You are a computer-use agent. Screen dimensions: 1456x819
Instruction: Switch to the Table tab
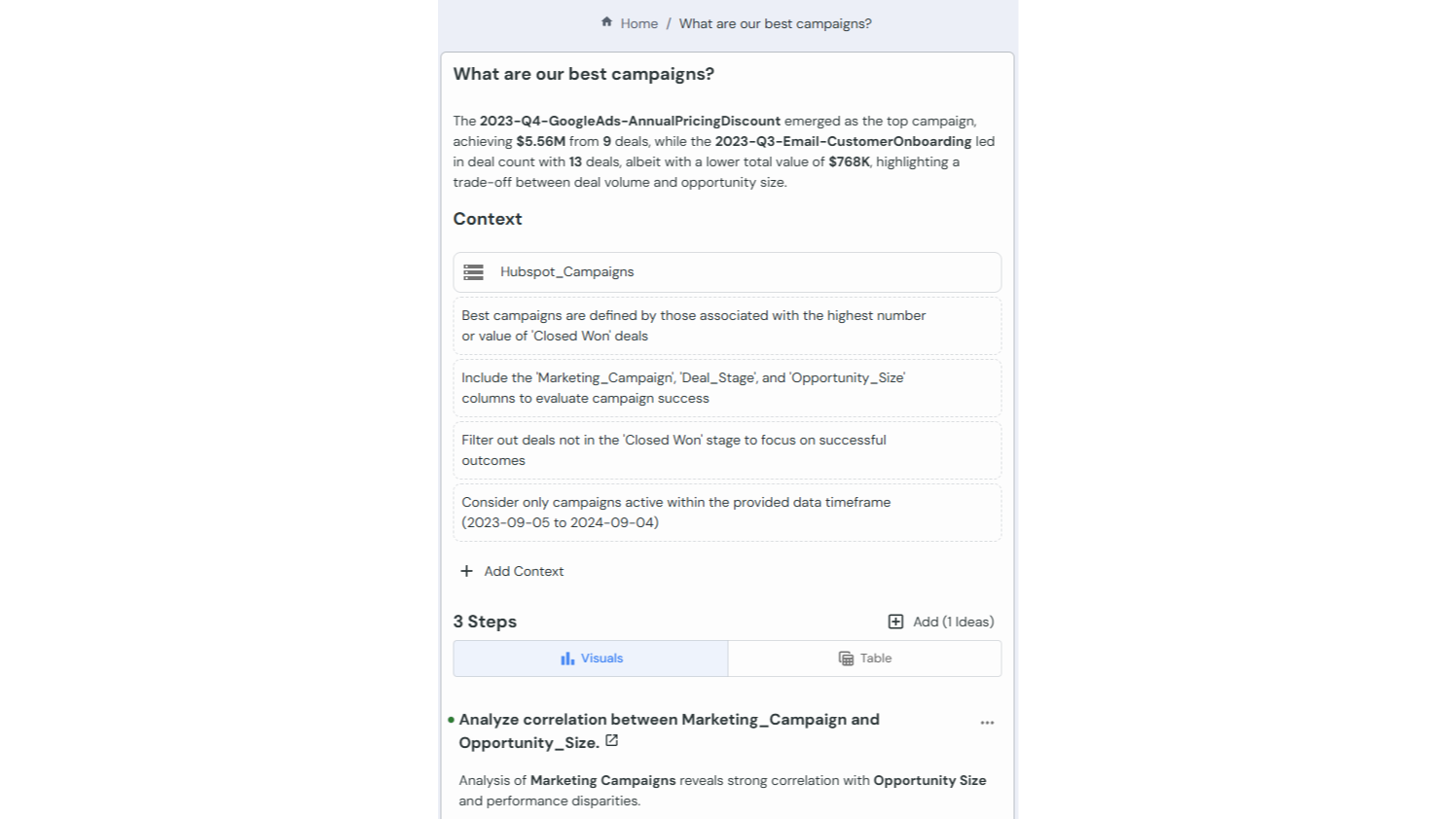pyautogui.click(x=864, y=659)
